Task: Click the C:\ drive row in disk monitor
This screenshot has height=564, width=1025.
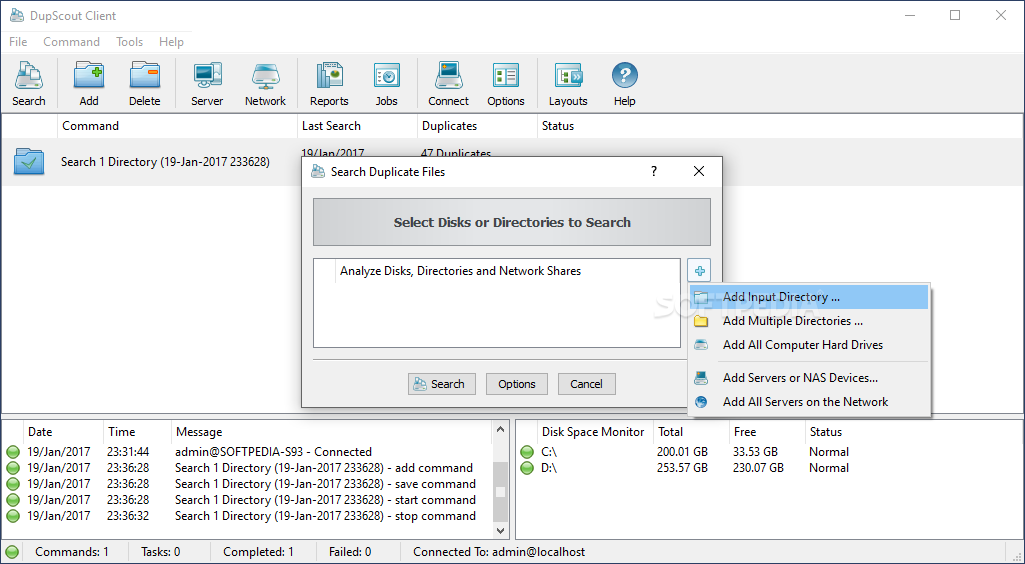Action: 769,452
